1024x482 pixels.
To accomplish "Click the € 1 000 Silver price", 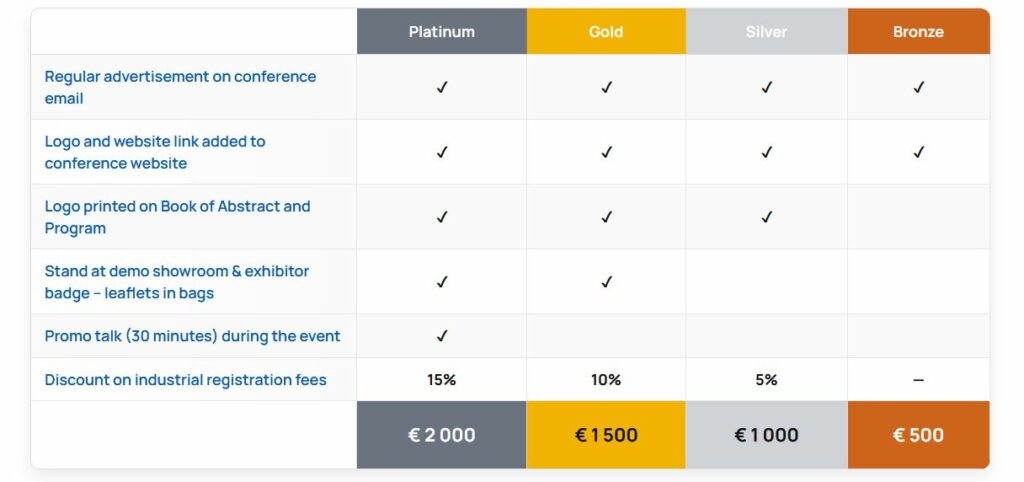I will point(766,435).
